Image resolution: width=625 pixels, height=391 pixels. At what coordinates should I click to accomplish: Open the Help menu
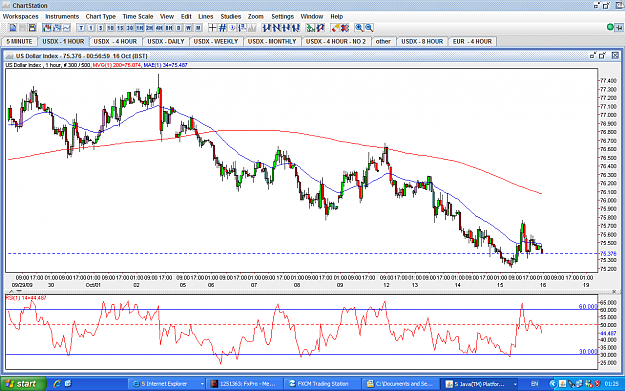point(336,17)
